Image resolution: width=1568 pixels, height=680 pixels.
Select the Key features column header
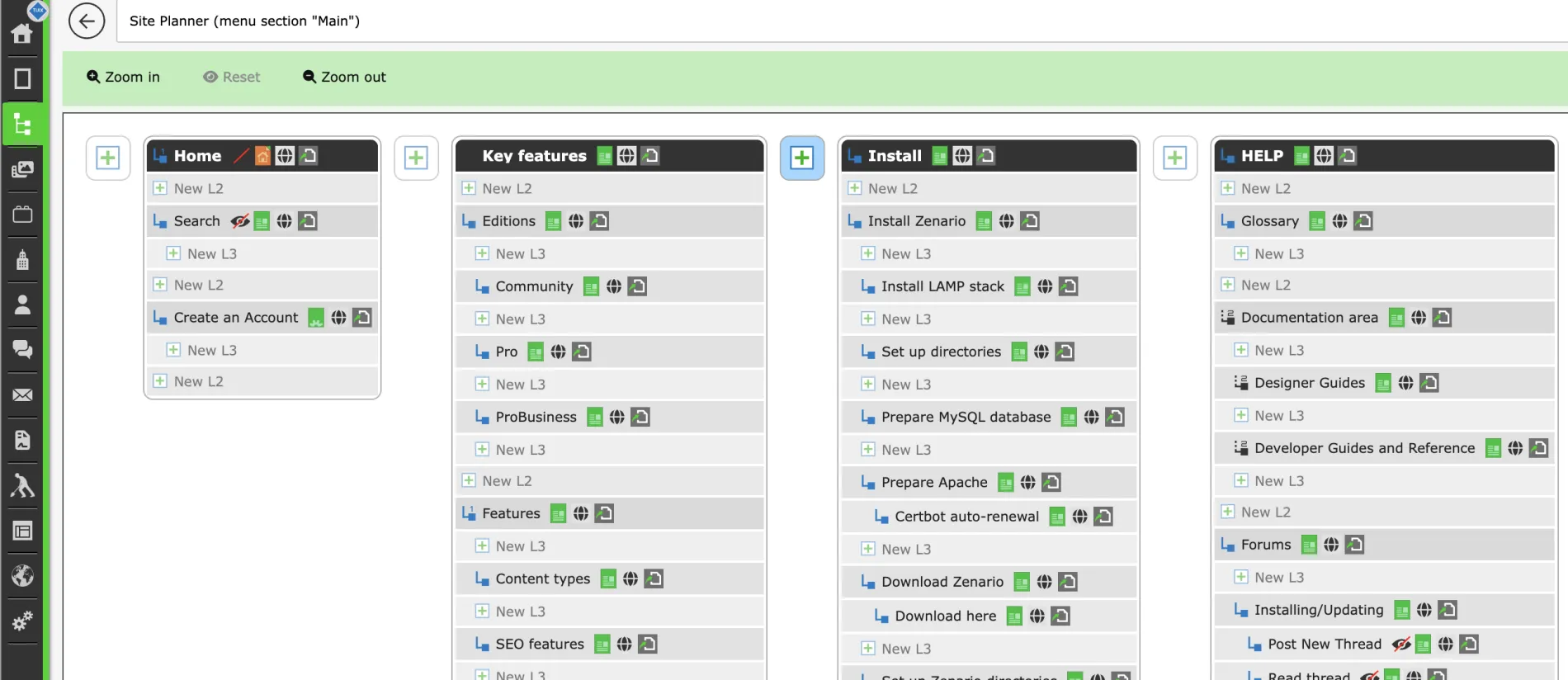click(x=609, y=155)
